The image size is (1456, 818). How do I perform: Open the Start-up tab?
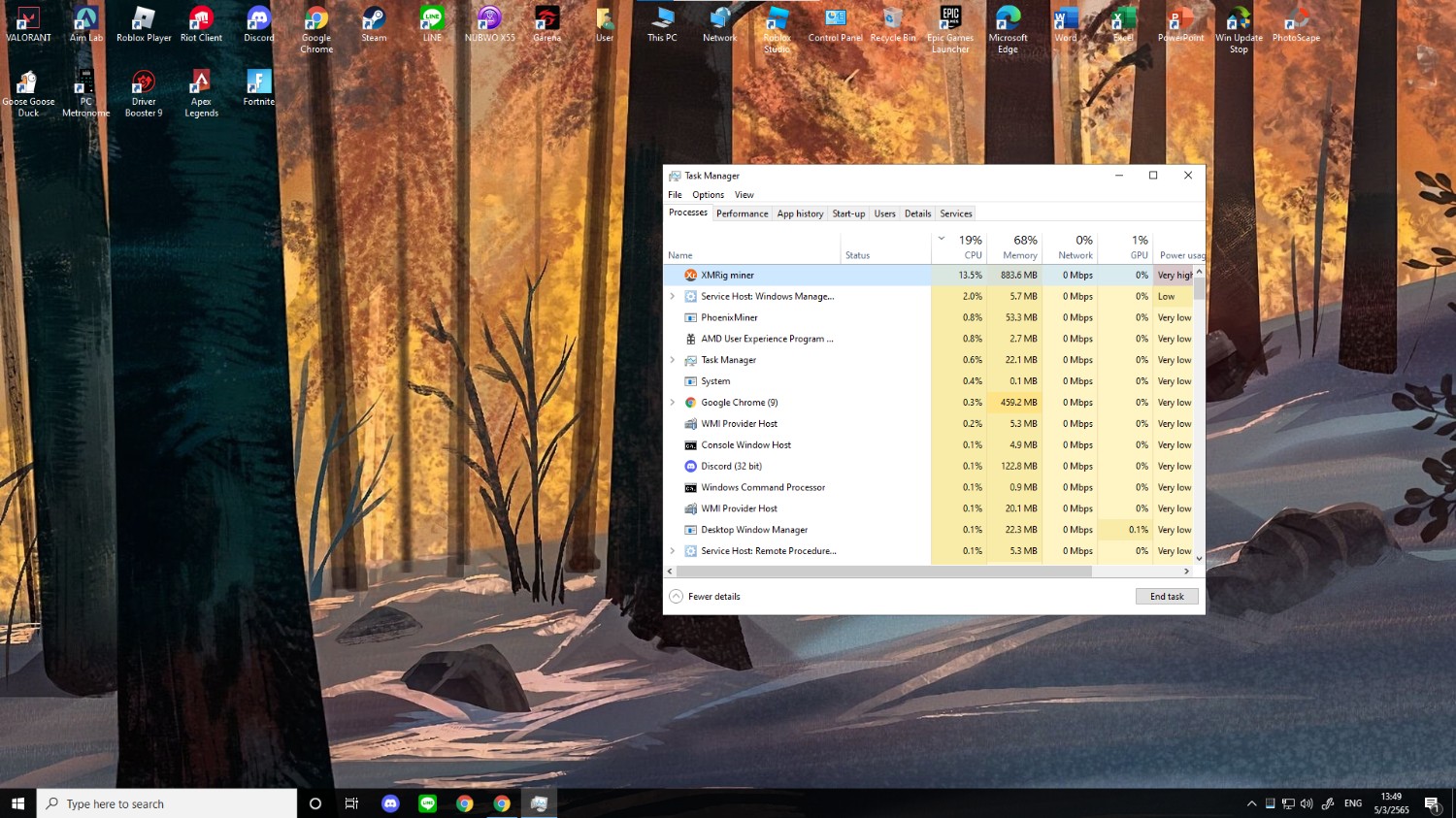tap(848, 213)
